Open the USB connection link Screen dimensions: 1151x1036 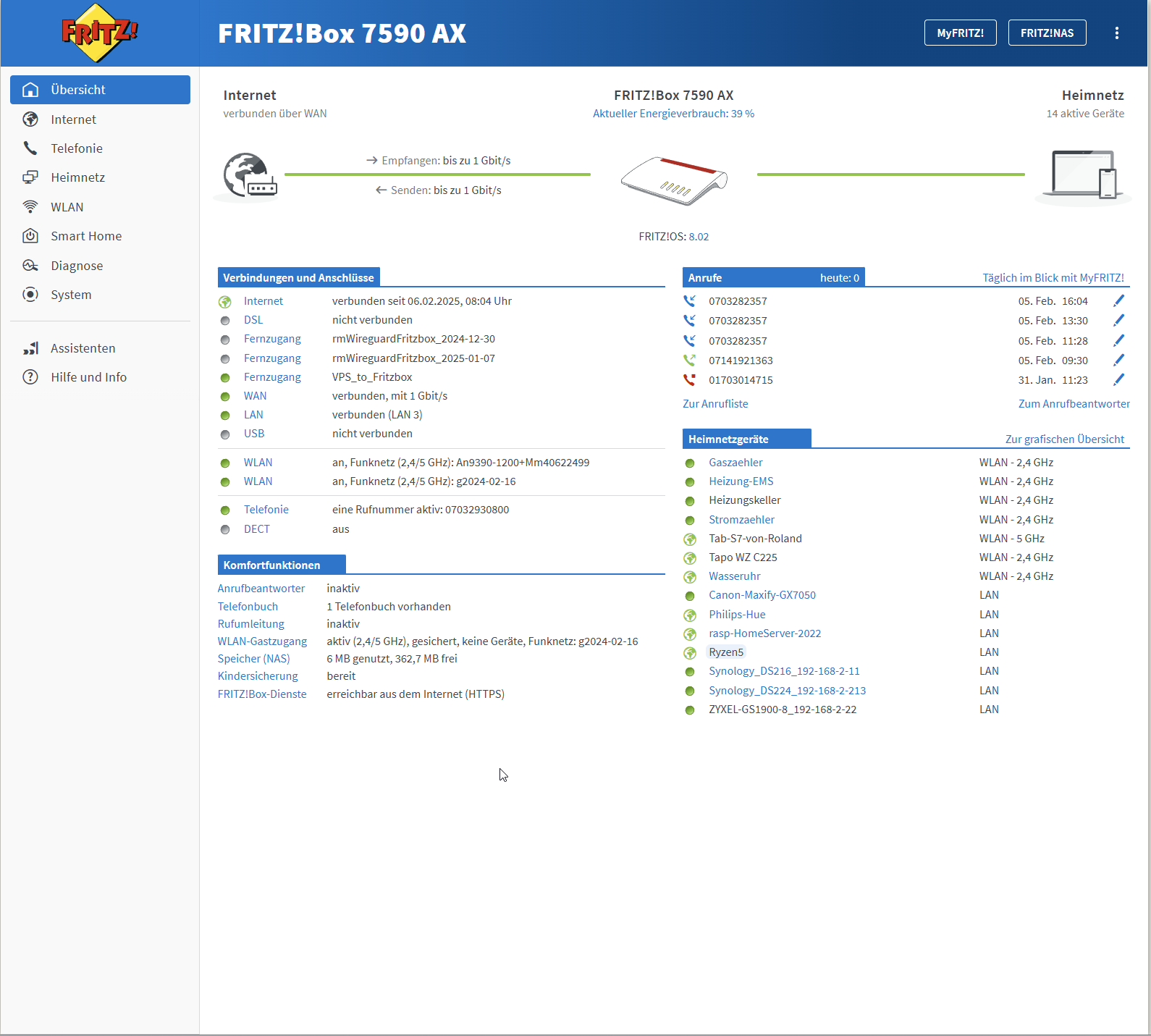(x=254, y=434)
